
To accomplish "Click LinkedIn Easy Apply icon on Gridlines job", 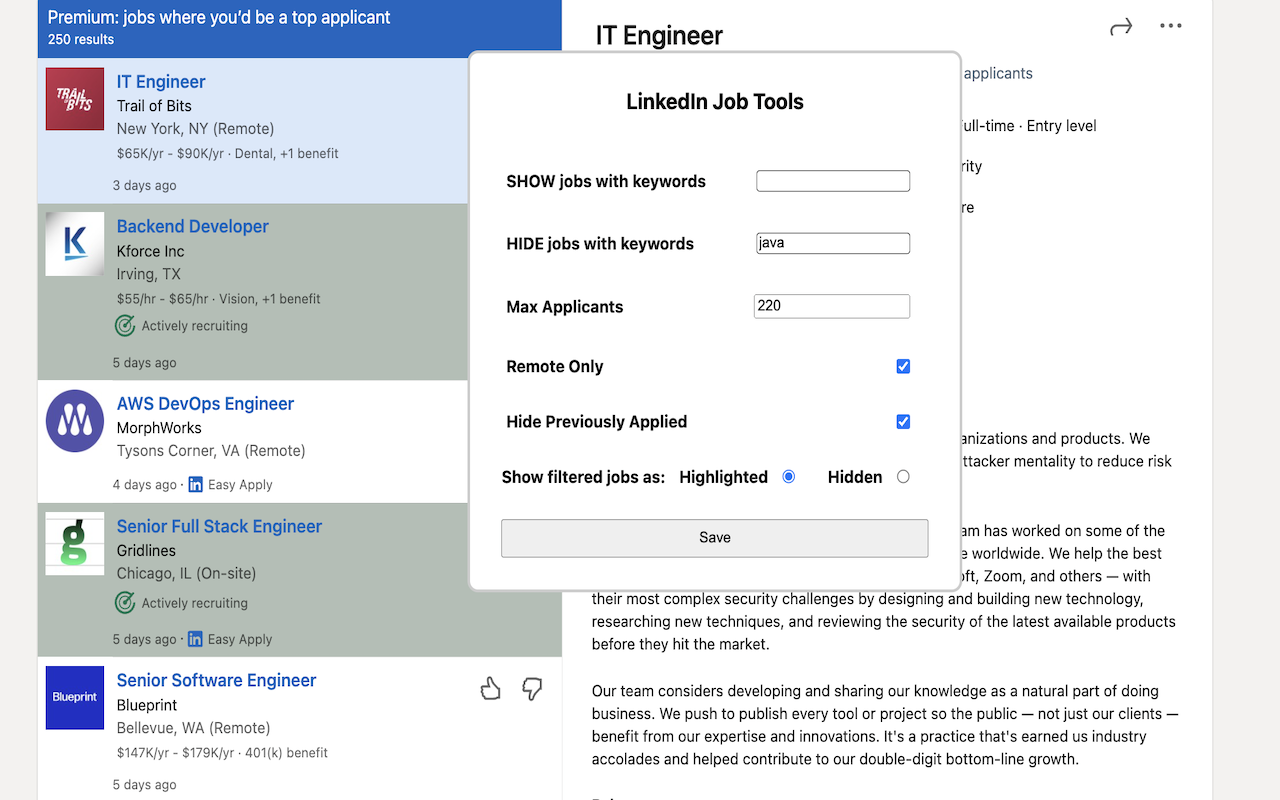I will pyautogui.click(x=195, y=639).
